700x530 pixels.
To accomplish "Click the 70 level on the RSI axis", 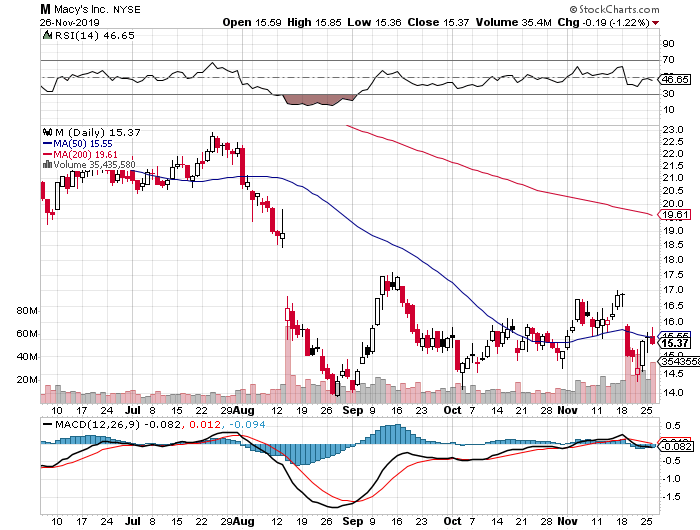I will [x=668, y=59].
